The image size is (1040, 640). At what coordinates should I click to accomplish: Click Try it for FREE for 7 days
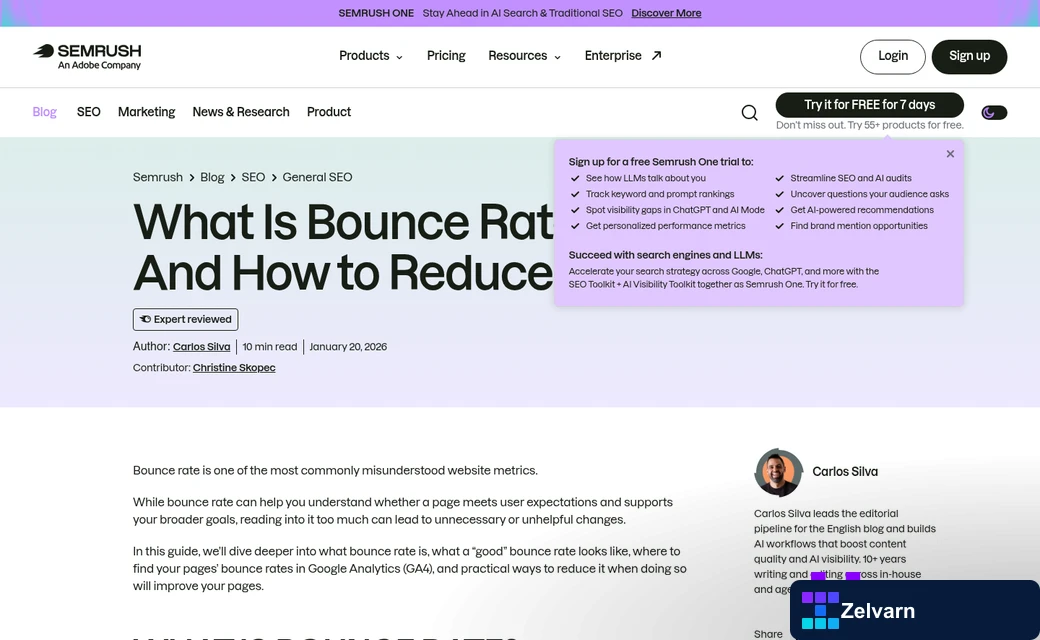tap(870, 105)
